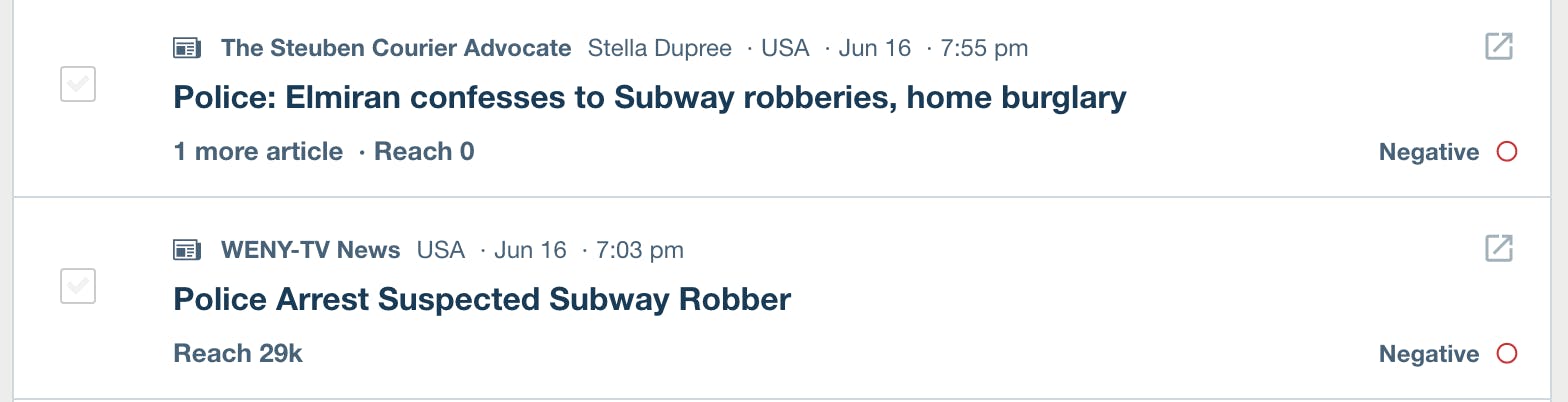Open headline Police: Elmiran confesses to Subway robberies
This screenshot has height=402, width=1568.
tap(650, 98)
